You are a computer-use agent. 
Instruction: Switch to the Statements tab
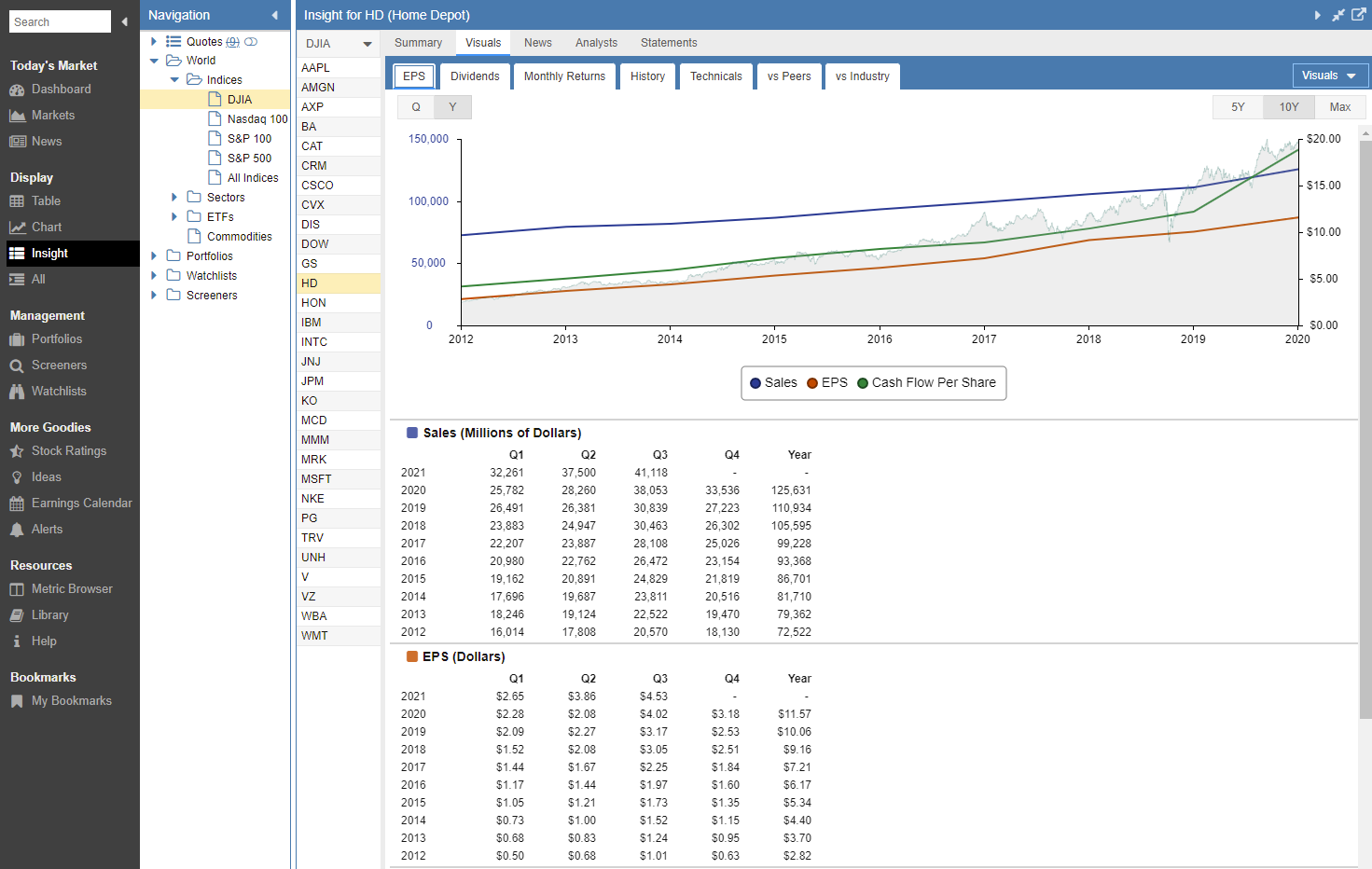coord(669,43)
